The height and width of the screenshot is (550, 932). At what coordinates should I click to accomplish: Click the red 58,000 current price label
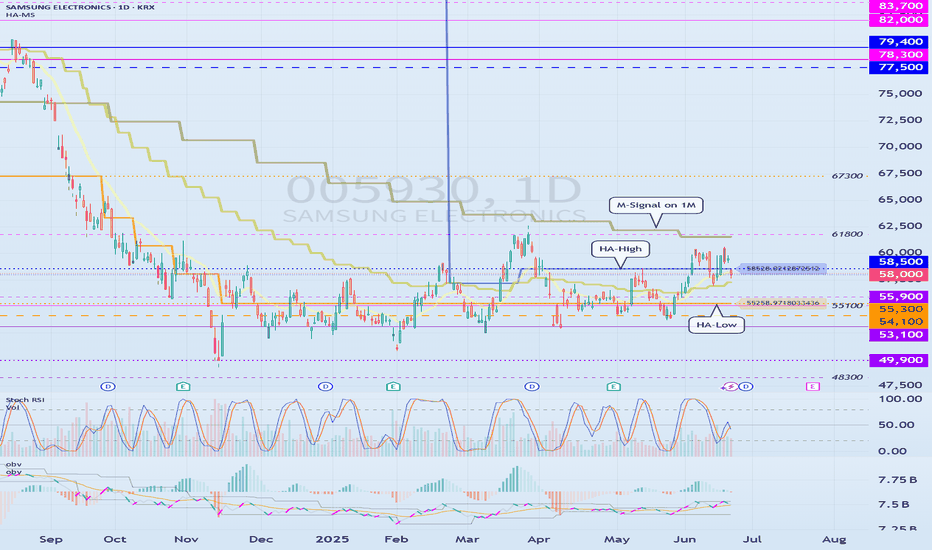tap(900, 275)
